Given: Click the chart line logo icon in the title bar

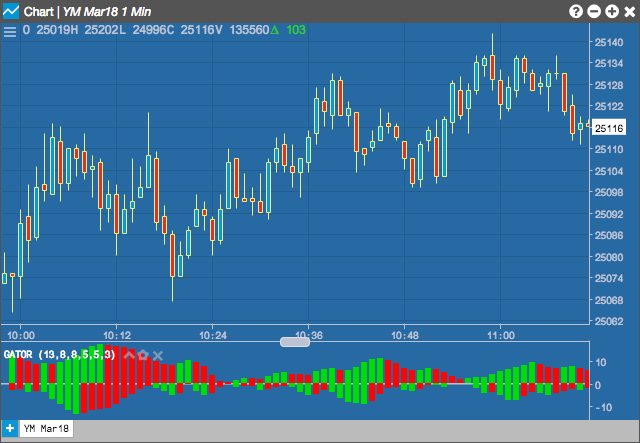Looking at the screenshot, I should 11,11.
